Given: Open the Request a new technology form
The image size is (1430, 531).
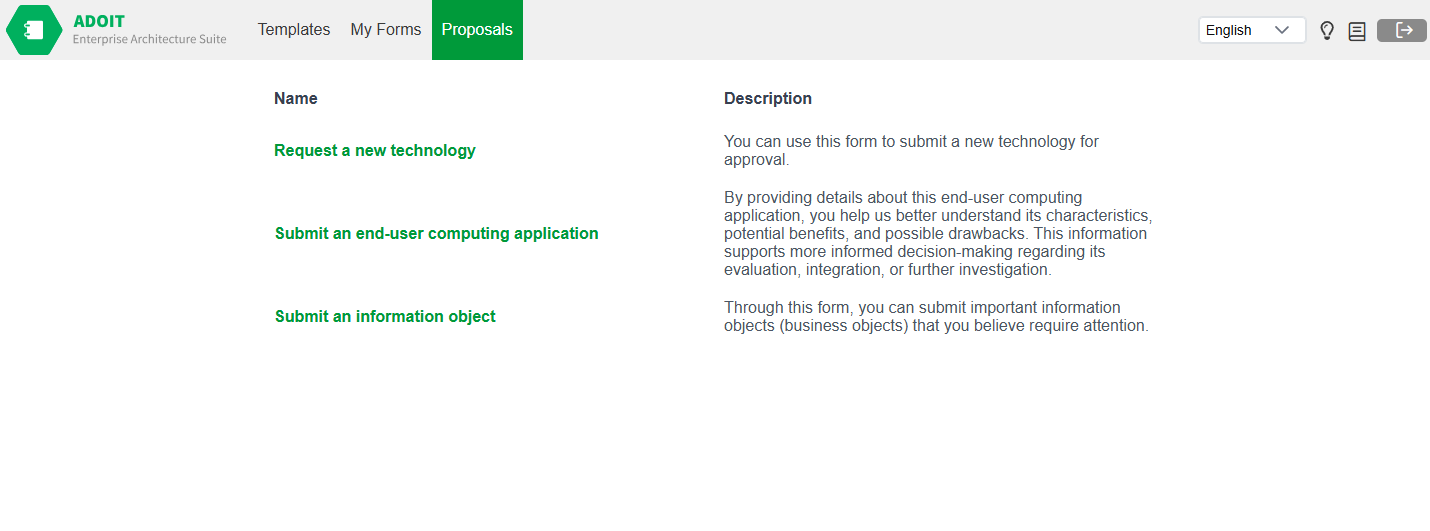Looking at the screenshot, I should pyautogui.click(x=375, y=151).
